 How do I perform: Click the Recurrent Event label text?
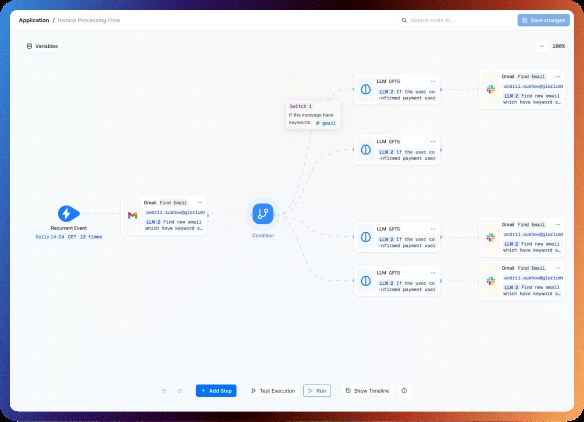pos(69,228)
